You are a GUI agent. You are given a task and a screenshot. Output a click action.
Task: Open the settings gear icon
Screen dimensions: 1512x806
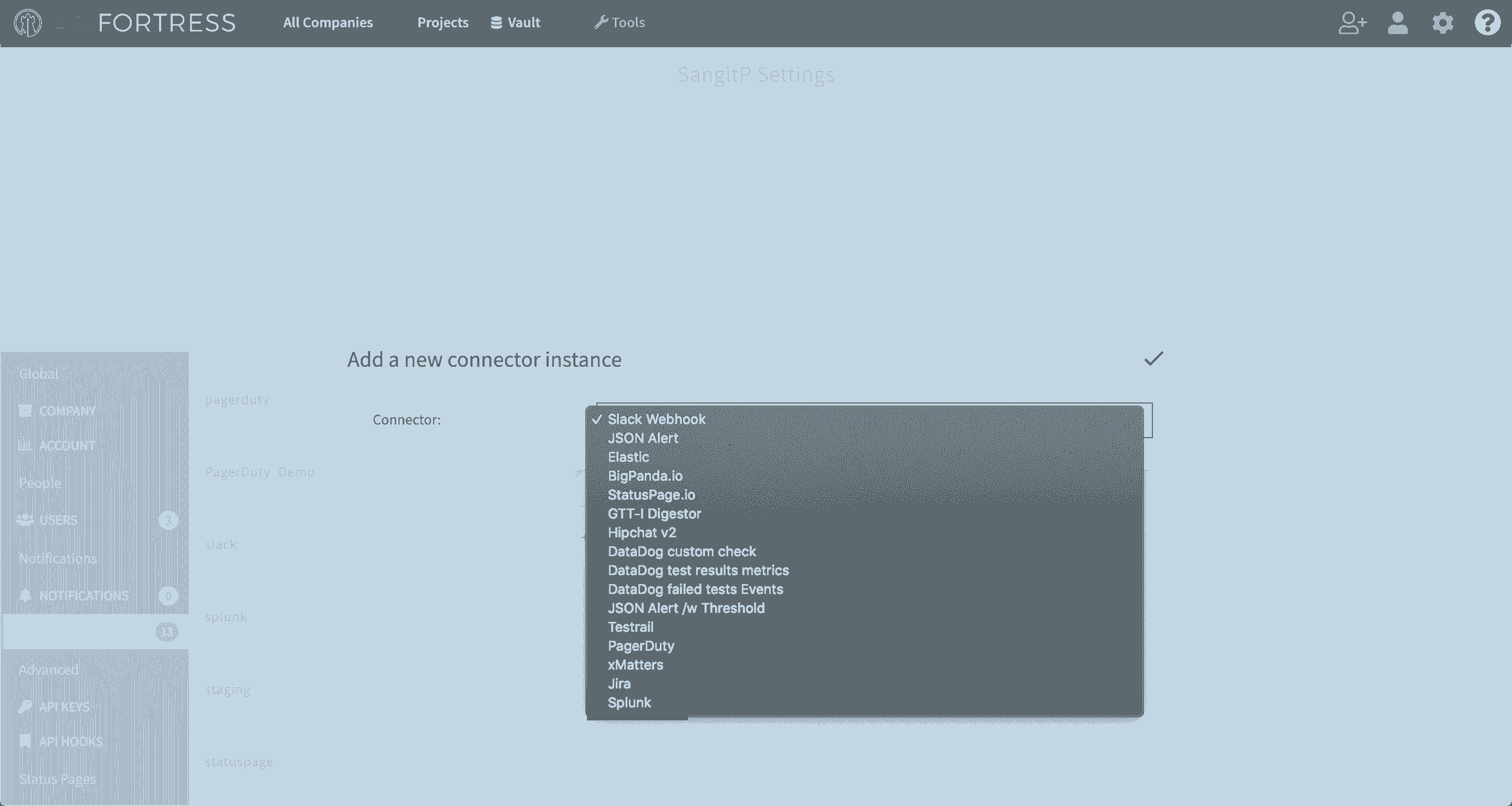[x=1442, y=23]
